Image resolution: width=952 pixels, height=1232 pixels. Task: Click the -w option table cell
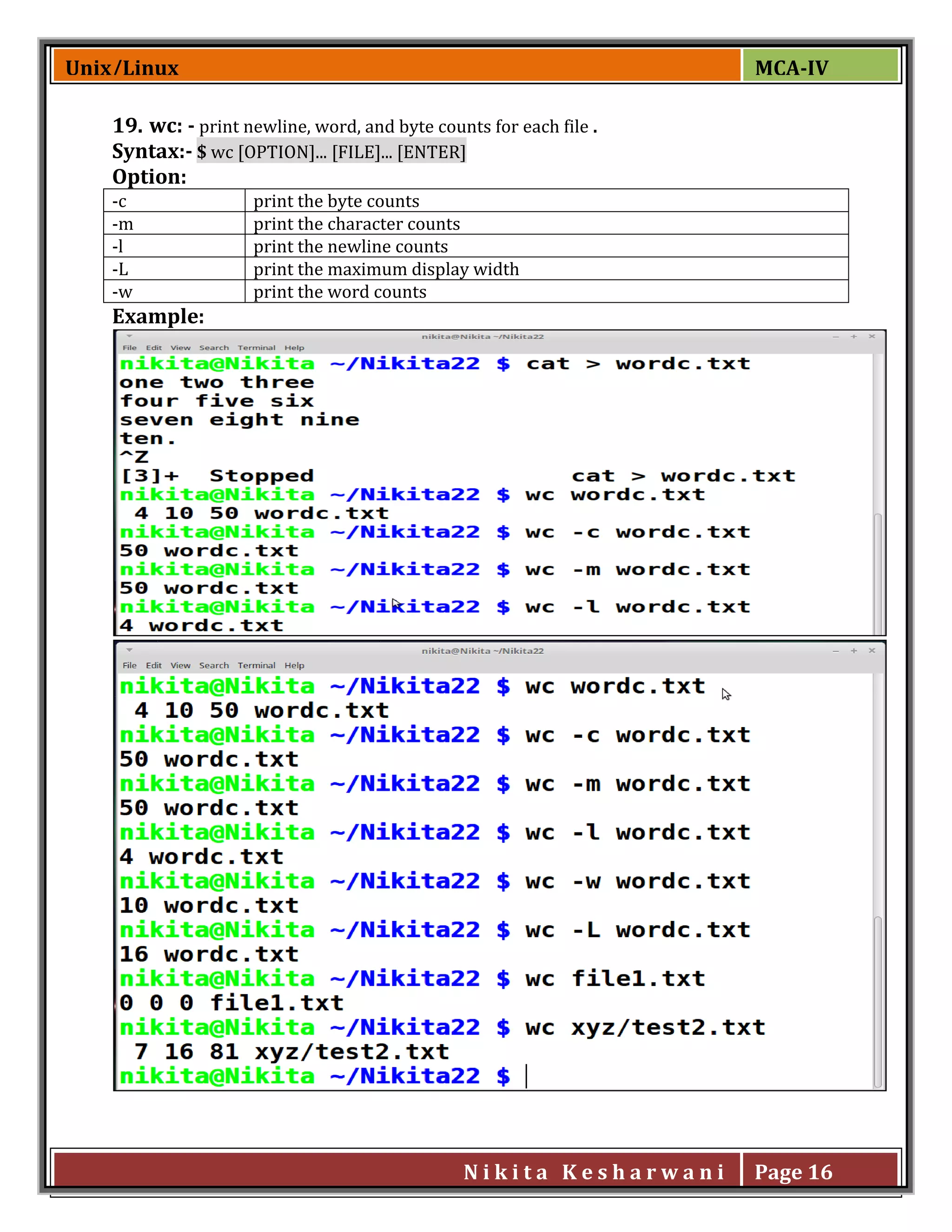[x=174, y=291]
